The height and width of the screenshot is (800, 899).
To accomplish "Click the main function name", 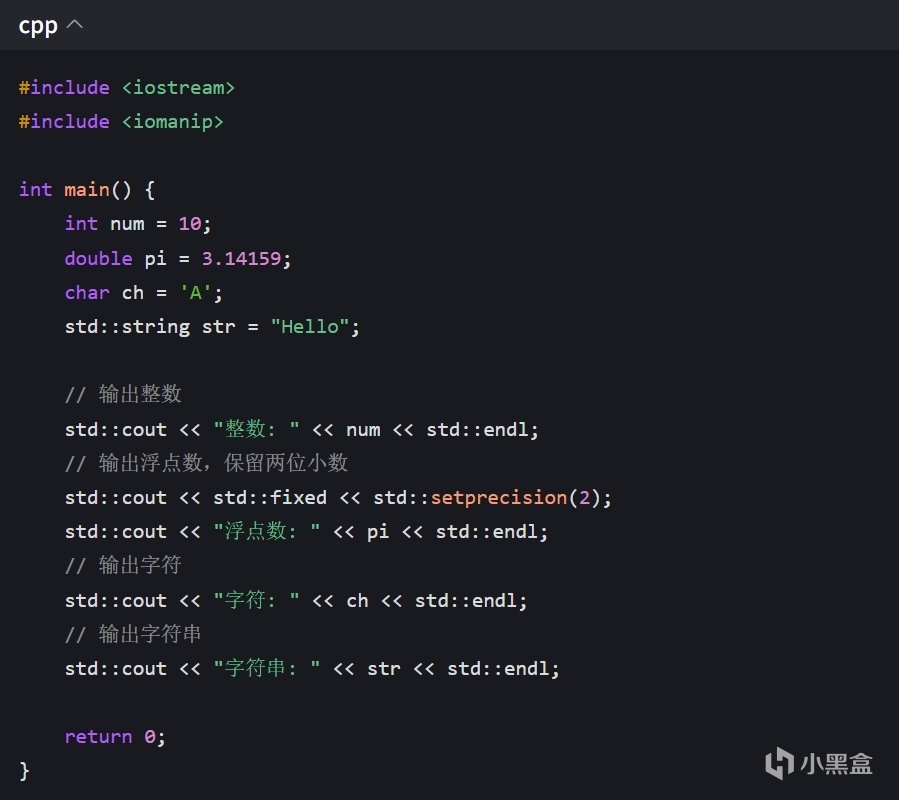I will point(87,190).
